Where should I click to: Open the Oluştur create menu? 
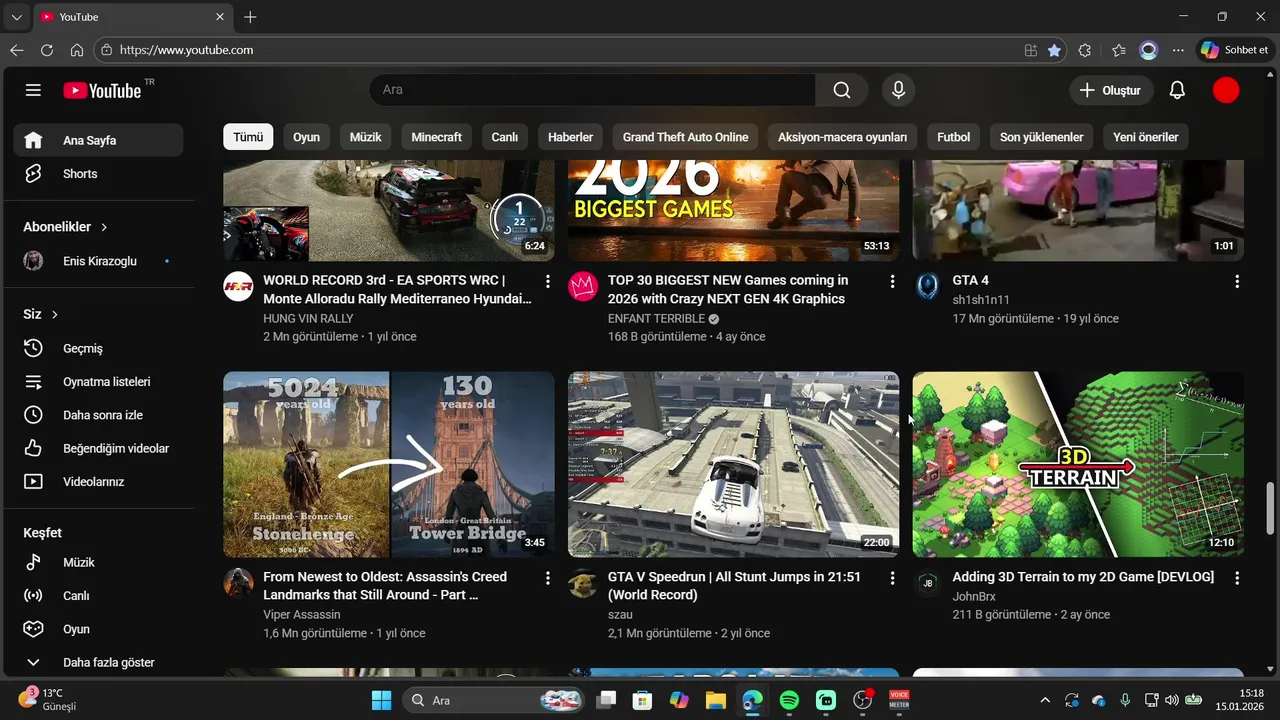(1109, 90)
